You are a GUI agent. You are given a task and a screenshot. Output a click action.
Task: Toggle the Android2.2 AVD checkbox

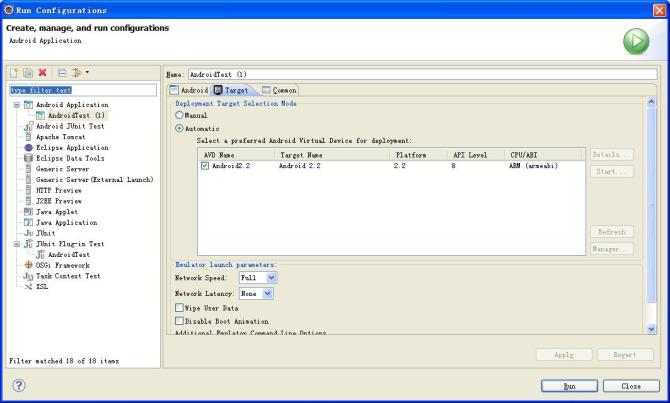205,166
